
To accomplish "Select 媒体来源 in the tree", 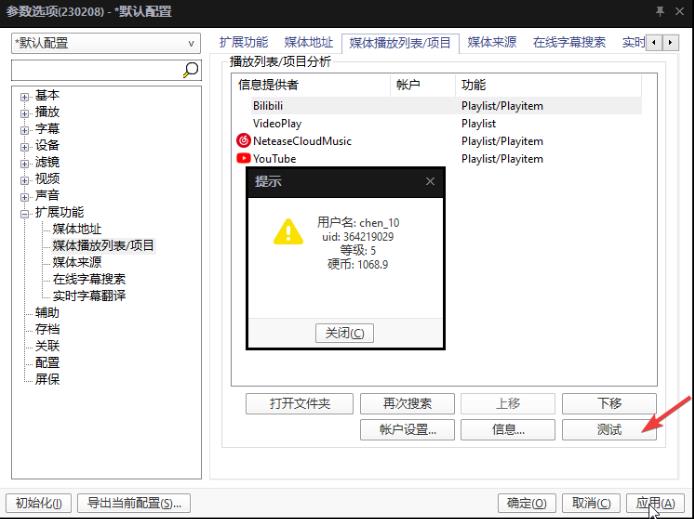I will pyautogui.click(x=77, y=262).
